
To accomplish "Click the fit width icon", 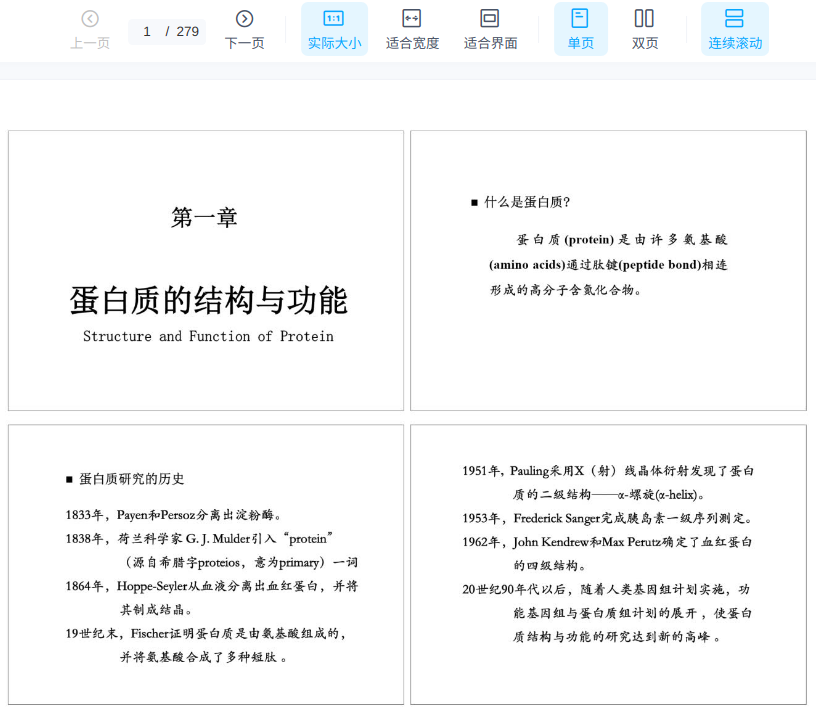I will click(412, 19).
